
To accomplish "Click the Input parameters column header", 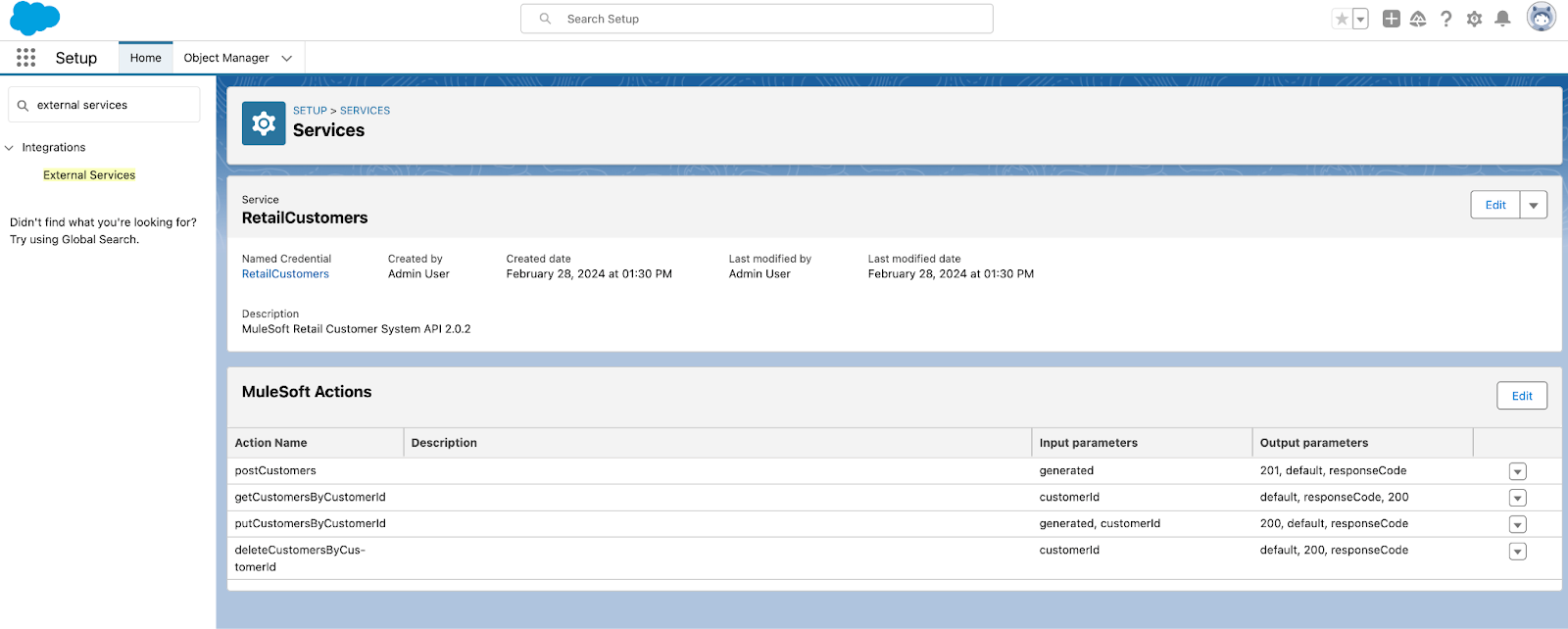I will [x=1142, y=443].
